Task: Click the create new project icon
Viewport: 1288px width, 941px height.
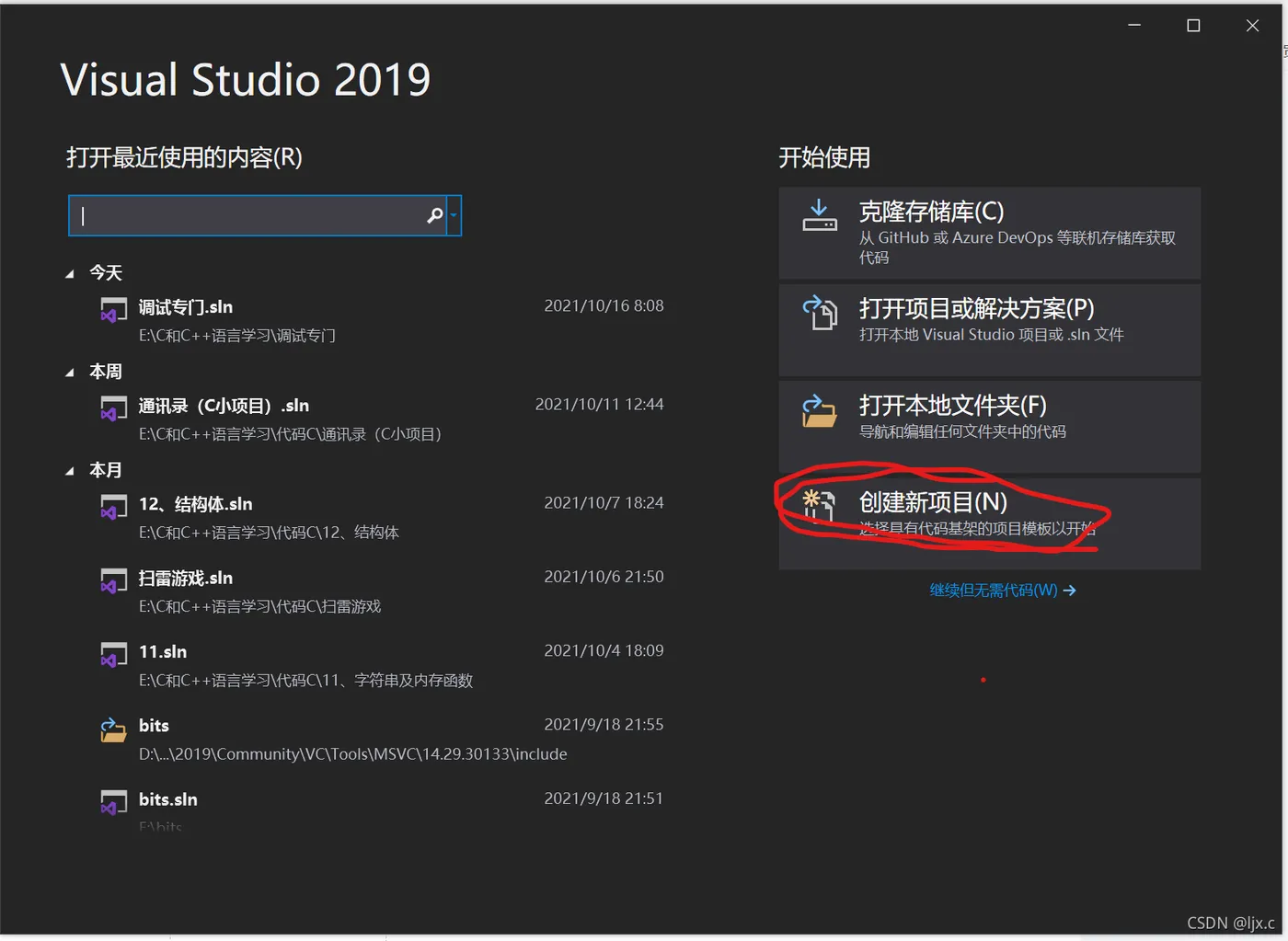Action: [x=818, y=507]
